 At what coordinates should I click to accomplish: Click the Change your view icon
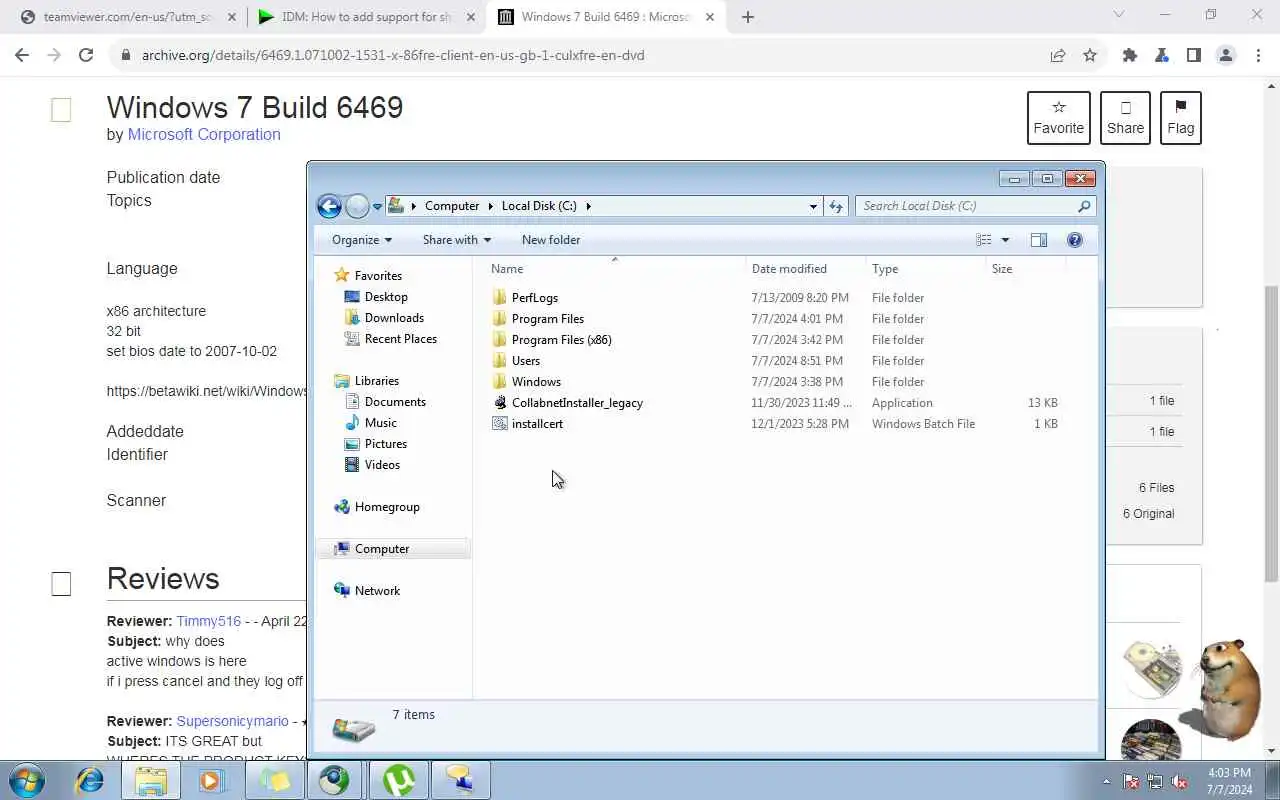point(984,240)
